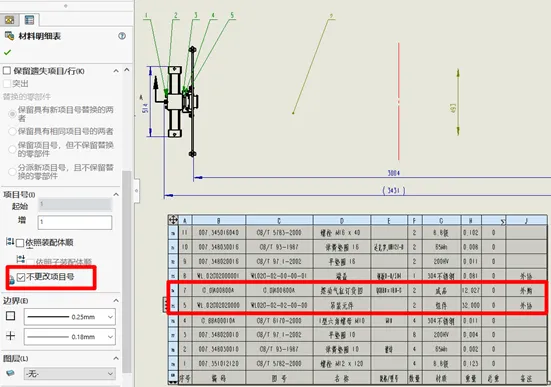
Task: Enable the 依照装配体顺序 checkbox
Action: point(20,243)
